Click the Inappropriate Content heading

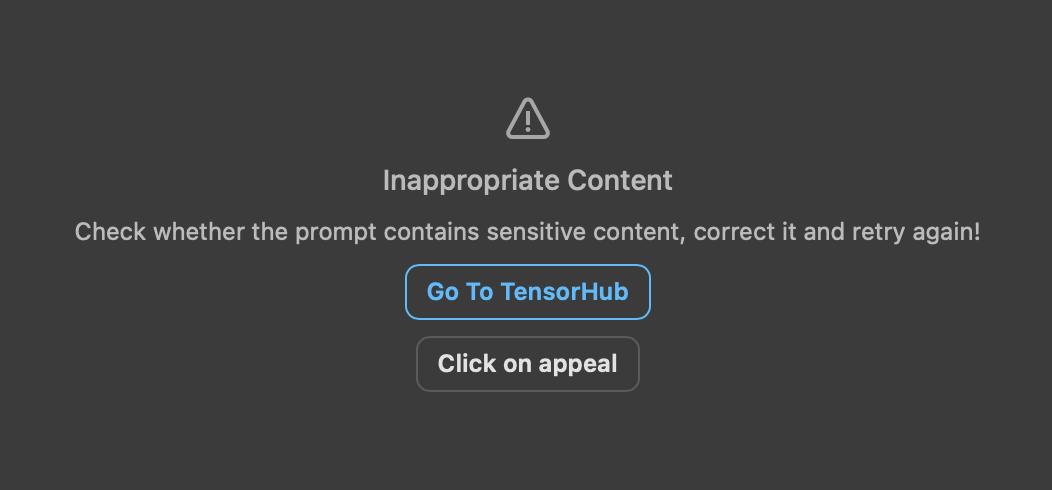[527, 181]
